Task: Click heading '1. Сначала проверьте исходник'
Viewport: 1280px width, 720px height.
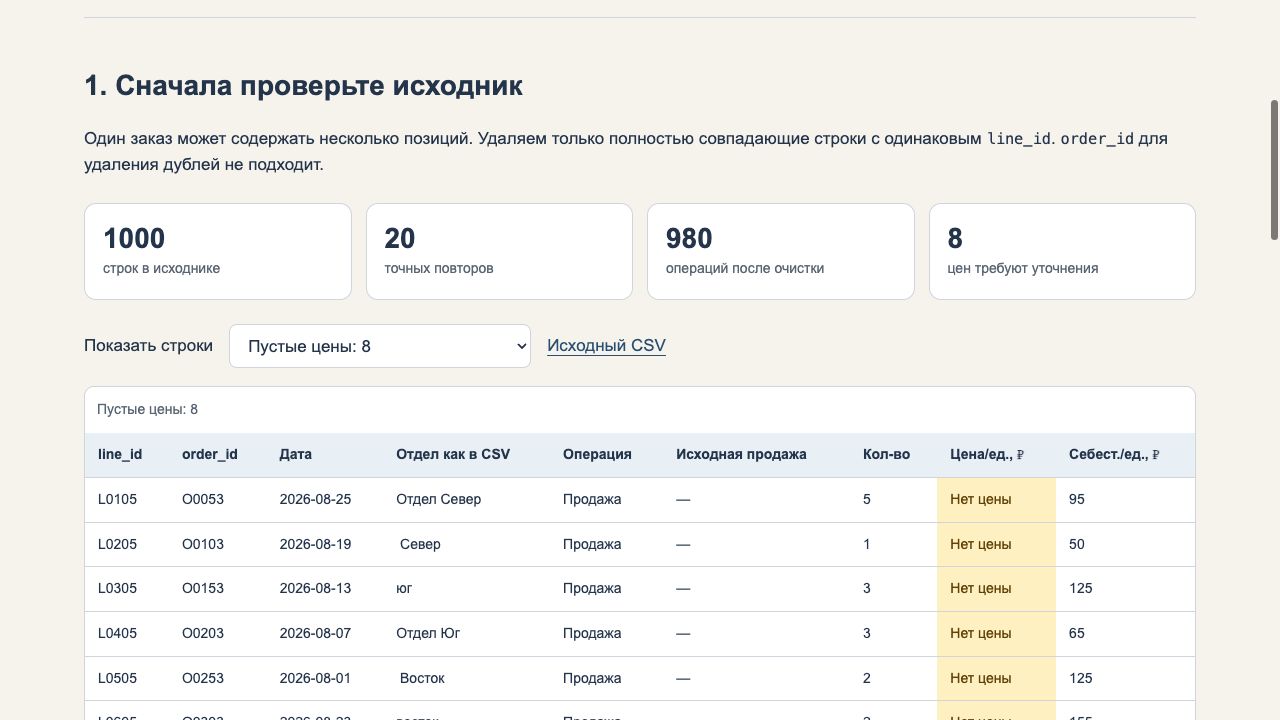Action: tap(303, 86)
